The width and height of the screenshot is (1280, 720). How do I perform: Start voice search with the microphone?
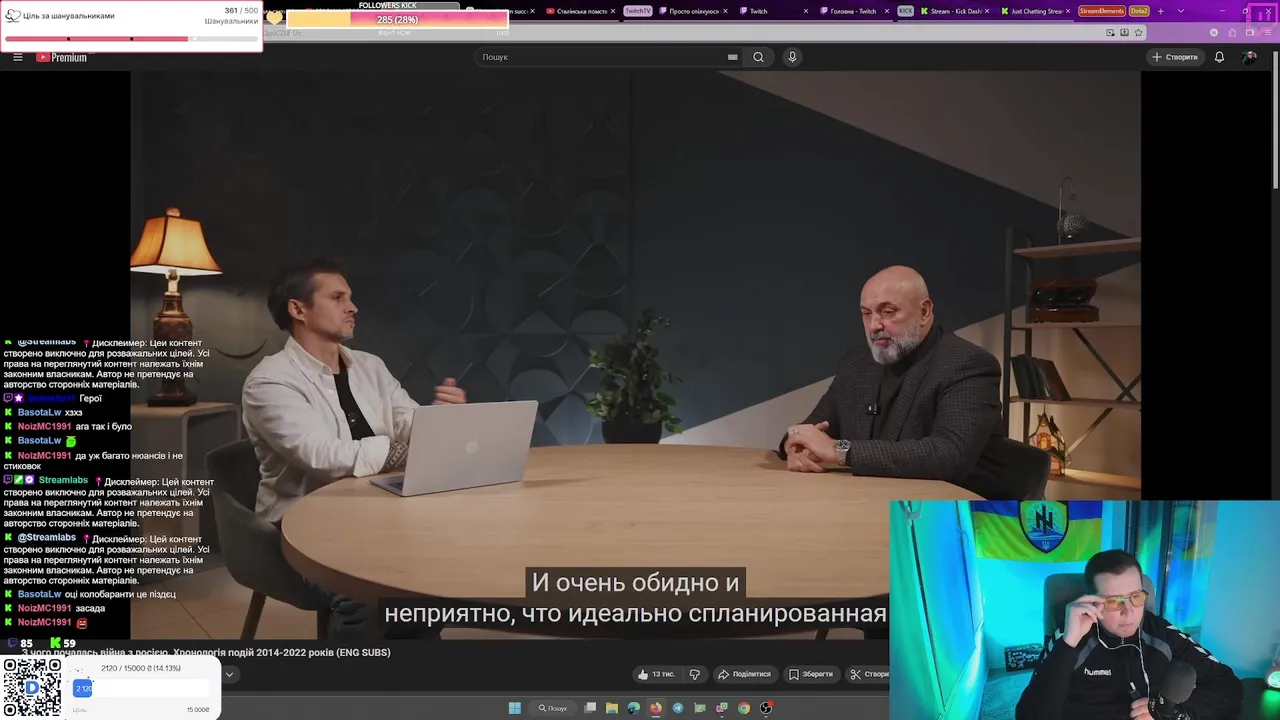[x=792, y=57]
